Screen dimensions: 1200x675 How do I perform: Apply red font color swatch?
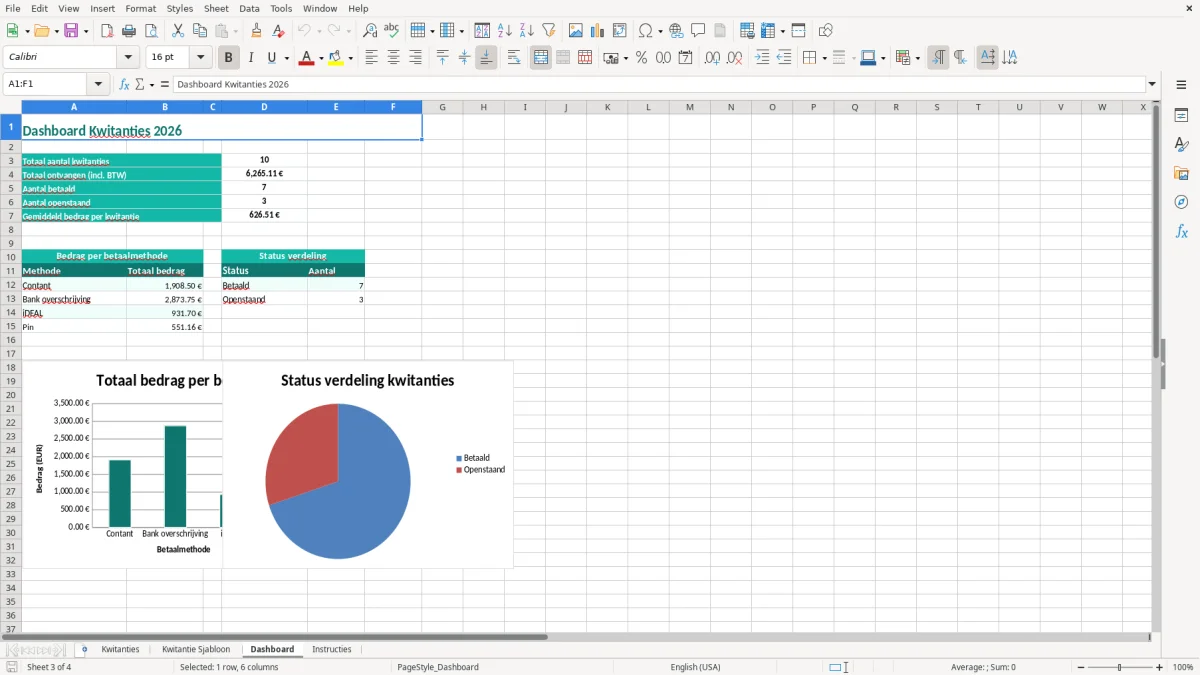click(306, 58)
